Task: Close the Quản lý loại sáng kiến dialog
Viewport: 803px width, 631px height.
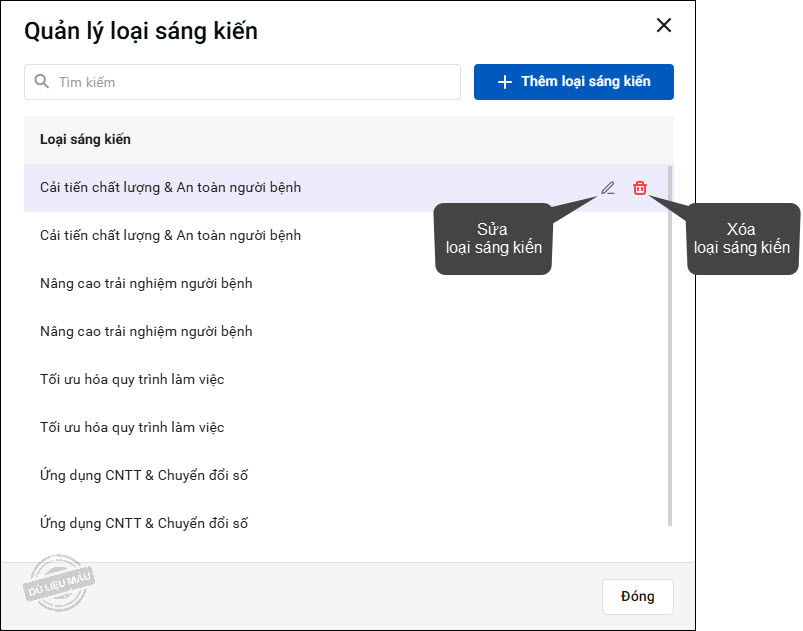Action: pos(664,26)
